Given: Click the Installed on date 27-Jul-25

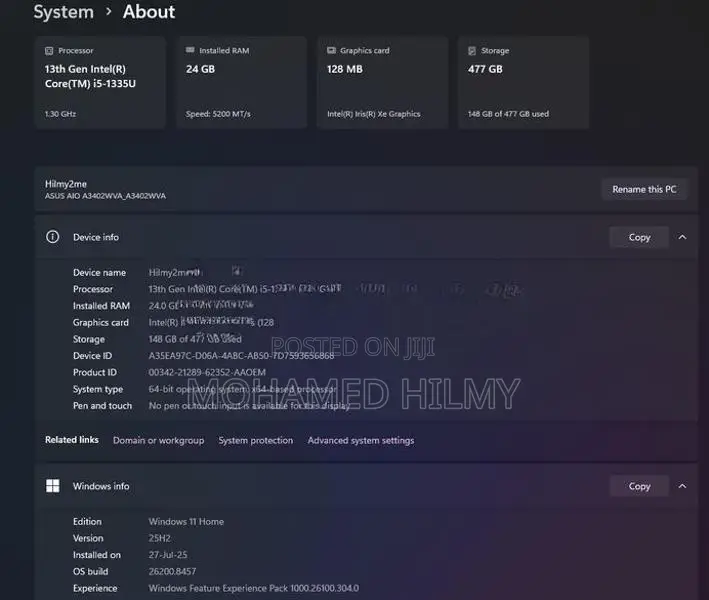Looking at the screenshot, I should pyautogui.click(x=168, y=555).
